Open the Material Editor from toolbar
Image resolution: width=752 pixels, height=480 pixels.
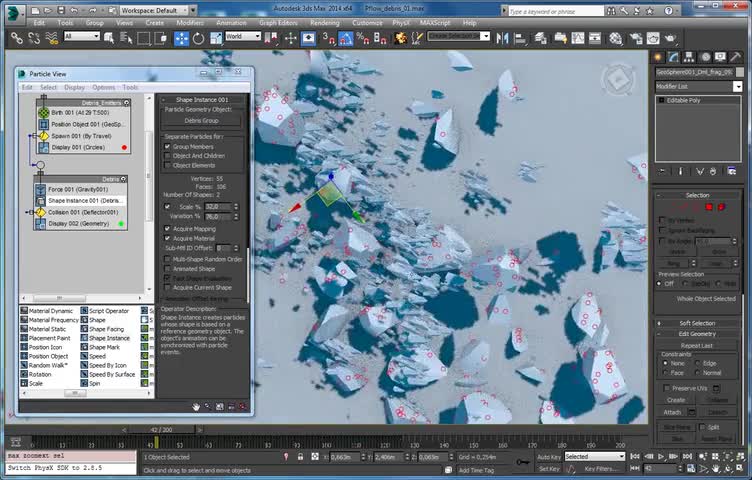pos(616,38)
